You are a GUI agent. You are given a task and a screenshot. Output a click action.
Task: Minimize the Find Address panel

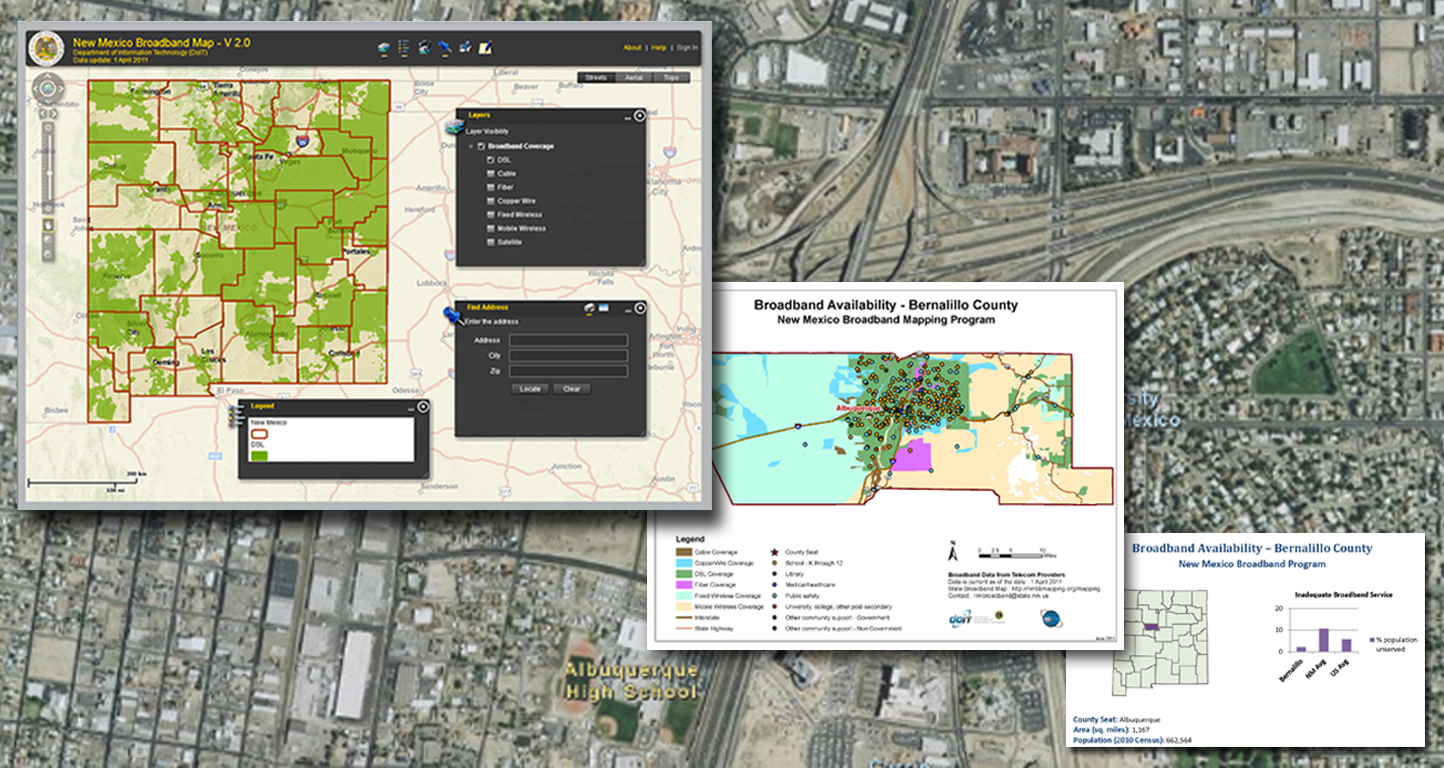tap(628, 311)
